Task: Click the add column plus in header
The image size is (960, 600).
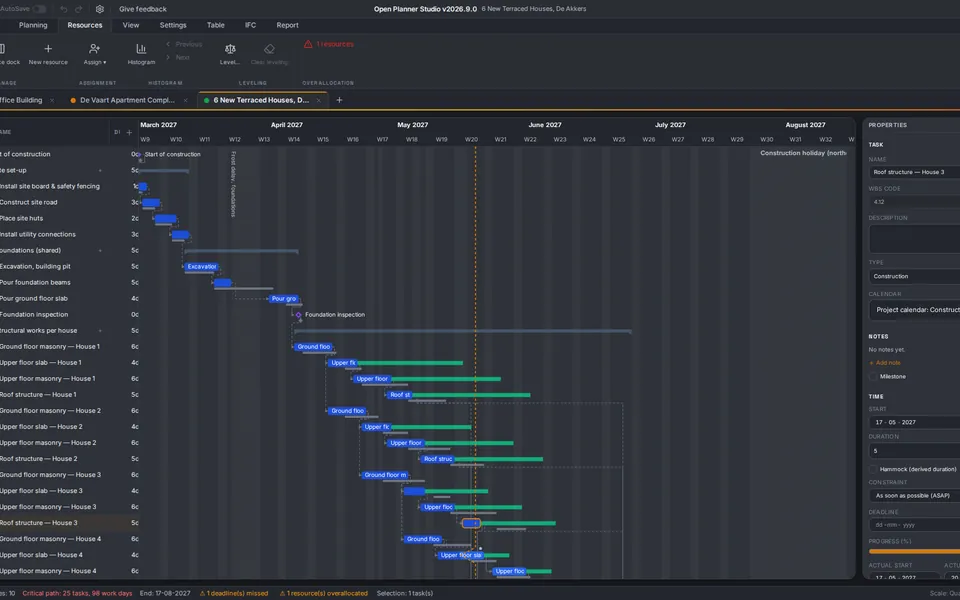Action: [129, 132]
